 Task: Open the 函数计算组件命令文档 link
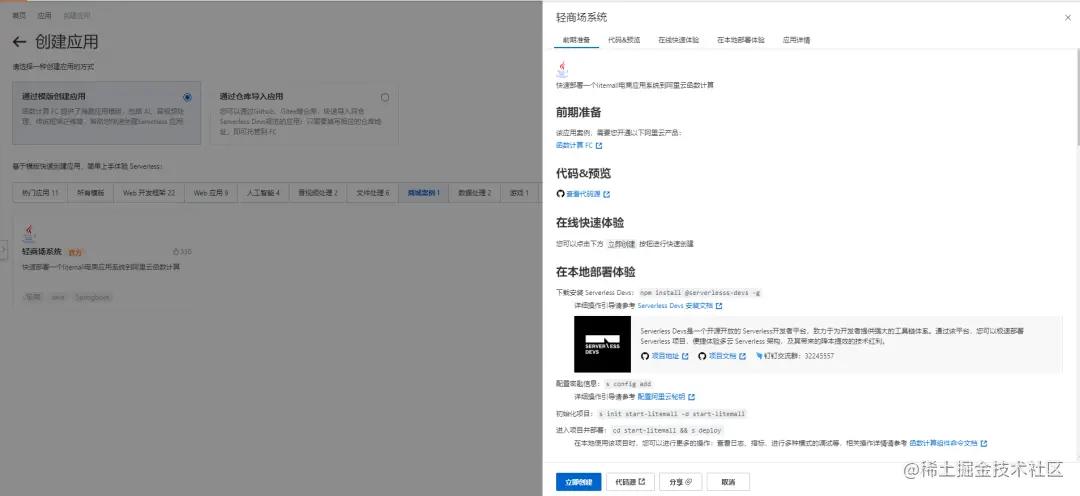click(944, 443)
